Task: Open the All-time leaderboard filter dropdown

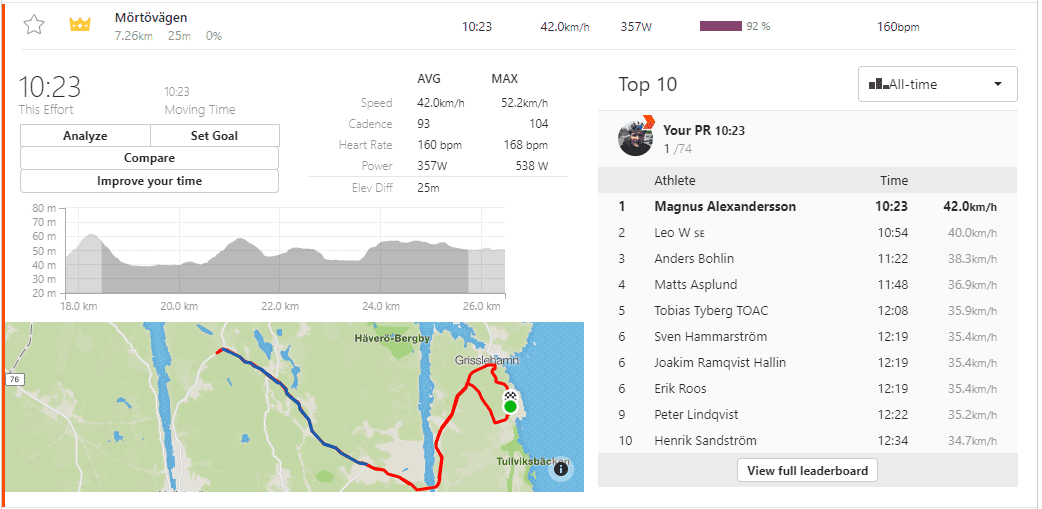Action: [x=937, y=84]
